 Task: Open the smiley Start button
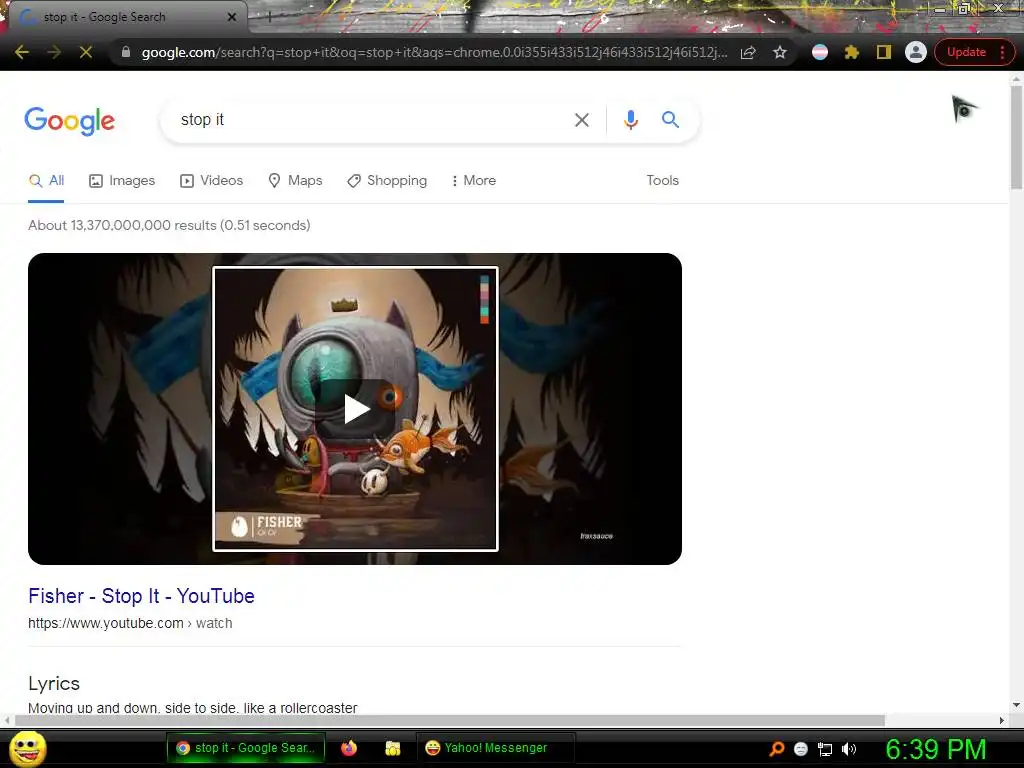point(27,748)
